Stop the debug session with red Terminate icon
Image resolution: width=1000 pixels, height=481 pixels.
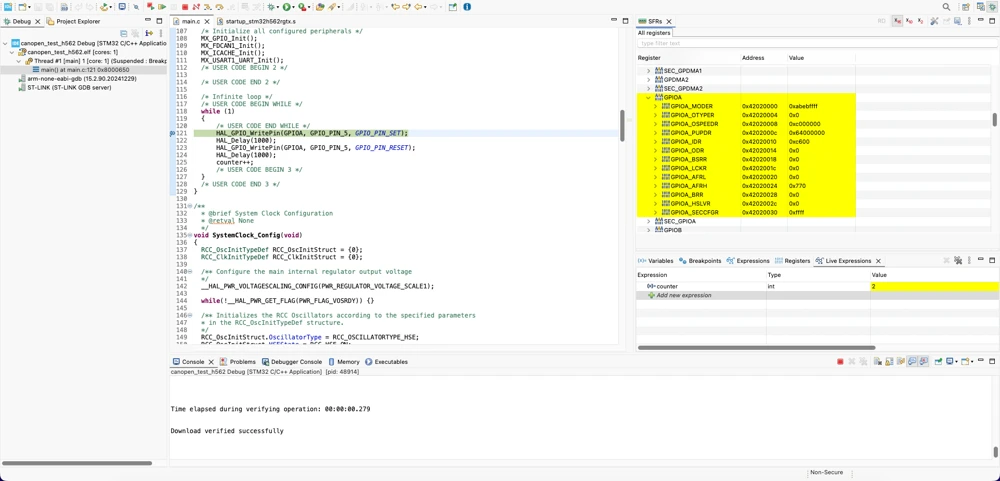coord(185,7)
